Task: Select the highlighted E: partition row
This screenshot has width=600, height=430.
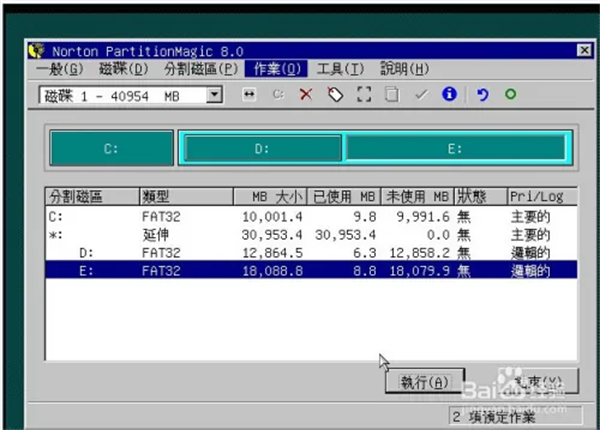Action: pos(311,271)
